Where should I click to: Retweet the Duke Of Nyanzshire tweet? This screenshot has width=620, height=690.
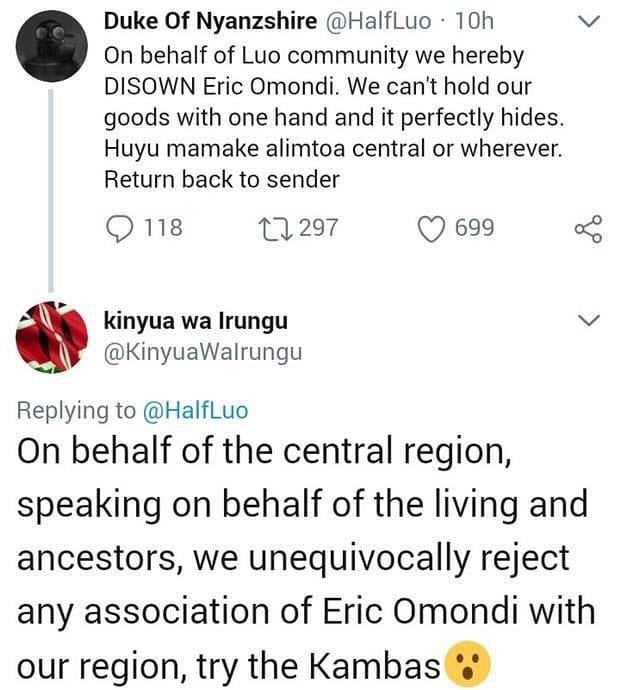[x=275, y=228]
